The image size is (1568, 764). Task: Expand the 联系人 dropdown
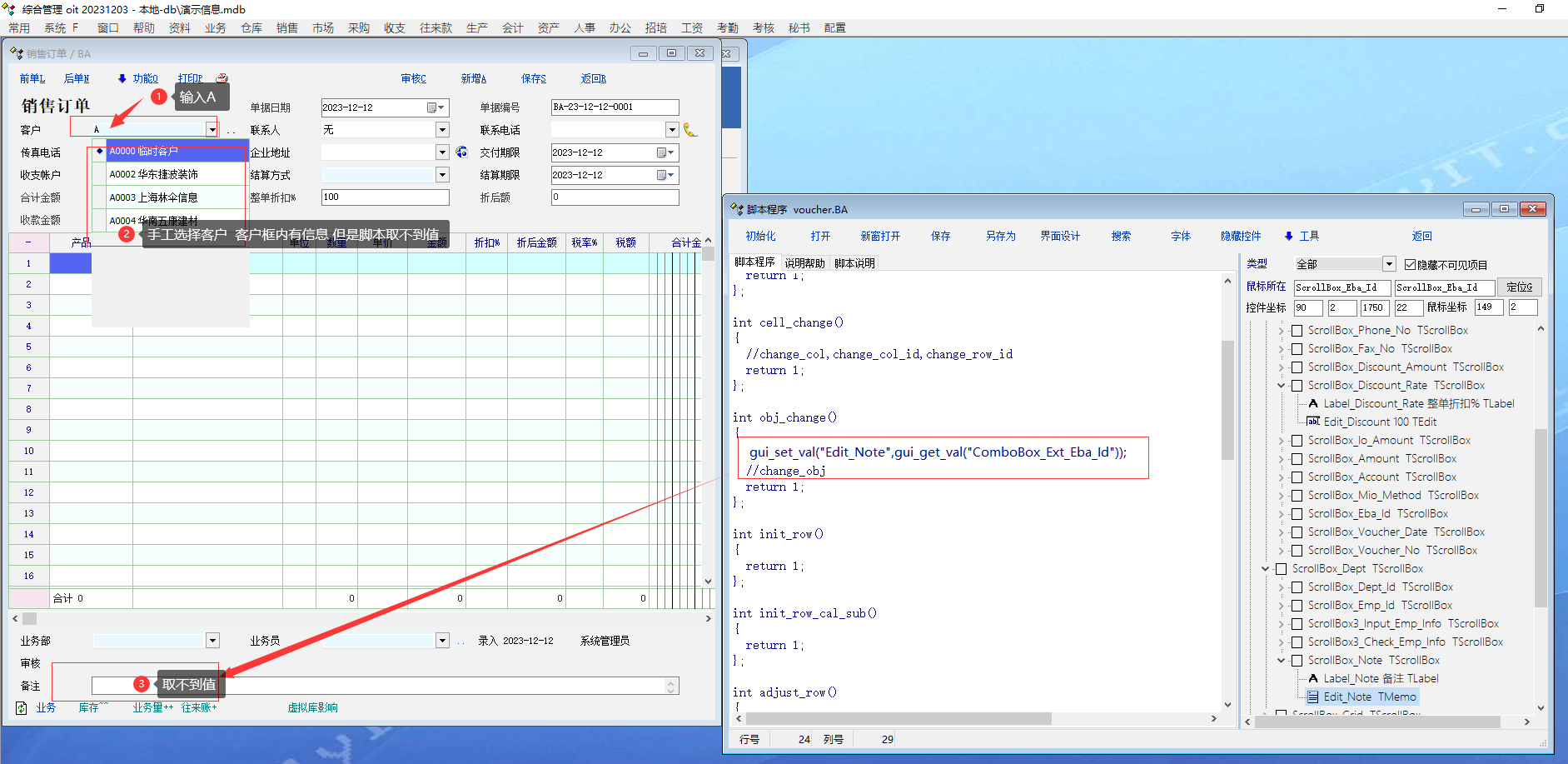coord(442,130)
